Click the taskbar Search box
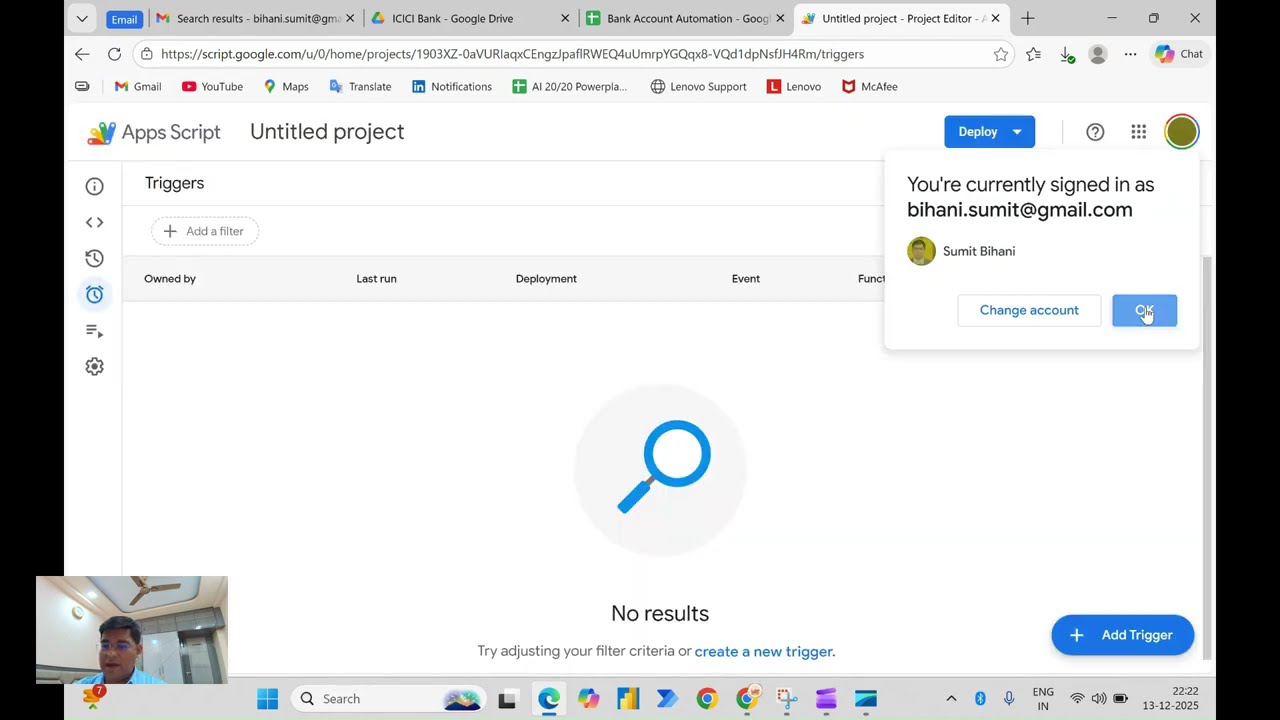The width and height of the screenshot is (1280, 720). click(x=388, y=699)
